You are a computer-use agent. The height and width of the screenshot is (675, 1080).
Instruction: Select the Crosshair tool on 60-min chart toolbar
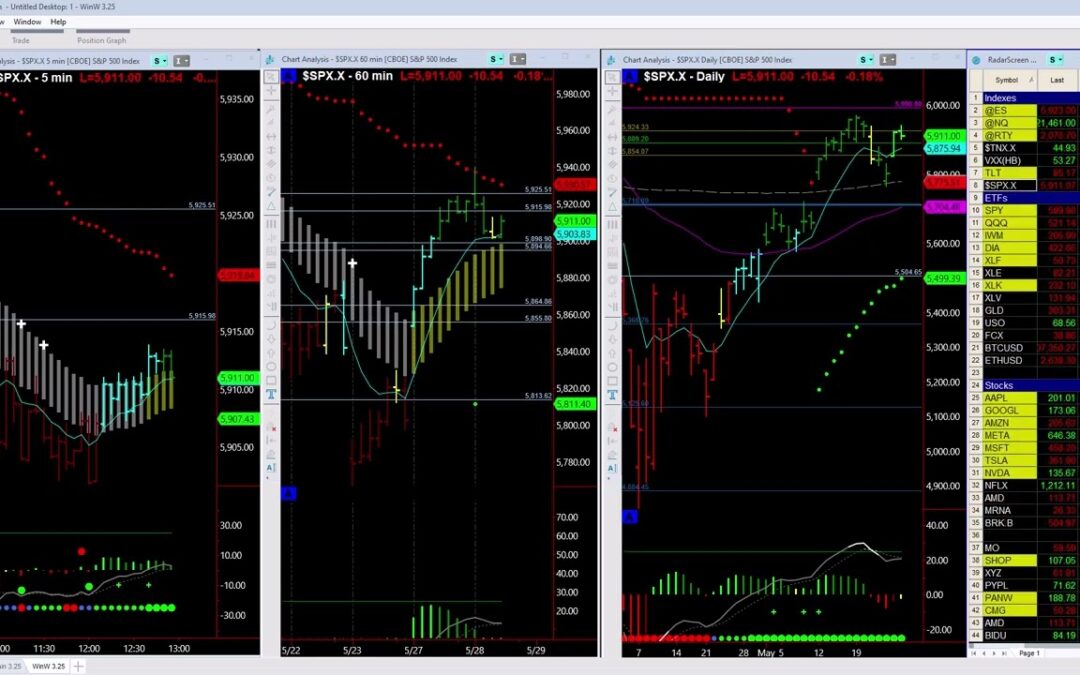[x=271, y=89]
